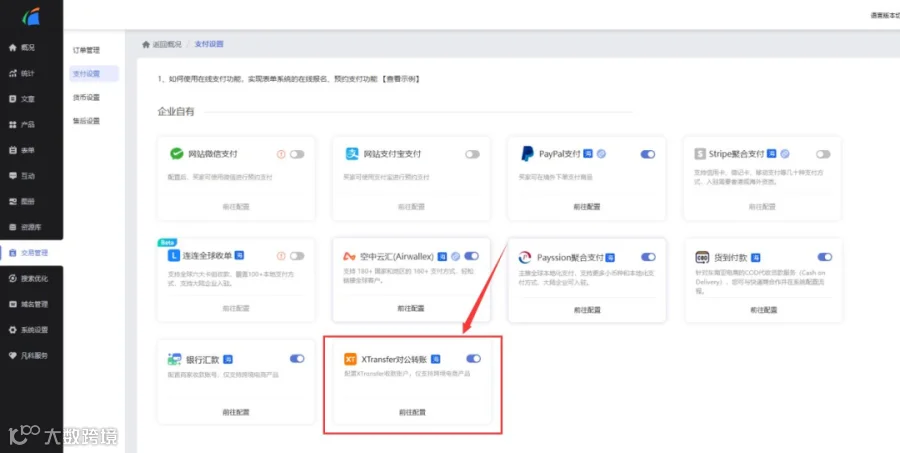
Task: Disable the 货到付款 switch
Action: click(825, 257)
